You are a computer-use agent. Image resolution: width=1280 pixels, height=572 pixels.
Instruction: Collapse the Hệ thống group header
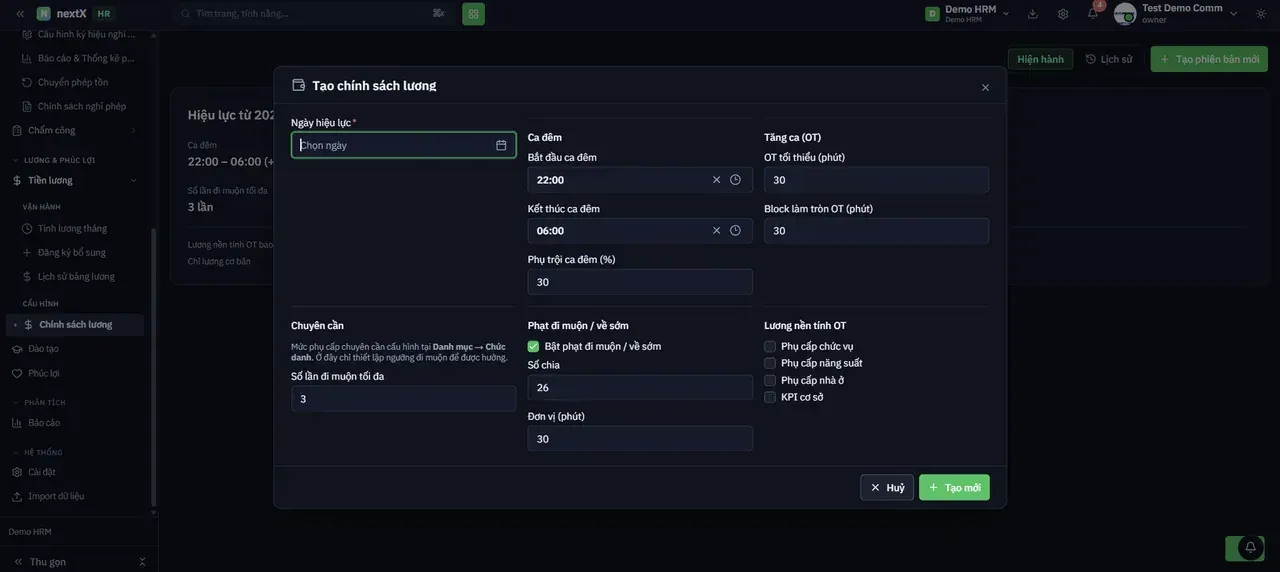click(x=37, y=453)
